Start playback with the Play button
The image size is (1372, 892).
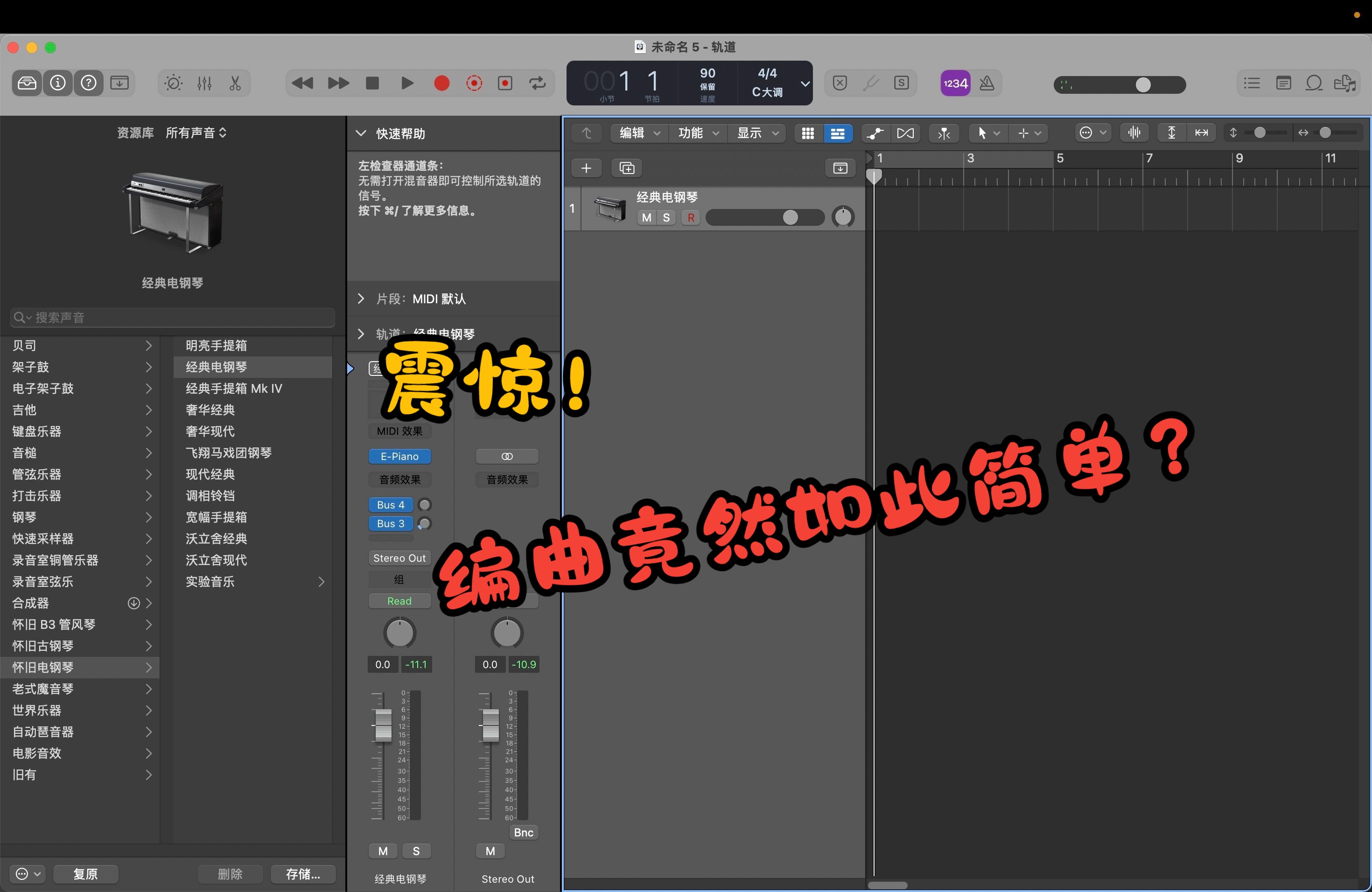[407, 84]
